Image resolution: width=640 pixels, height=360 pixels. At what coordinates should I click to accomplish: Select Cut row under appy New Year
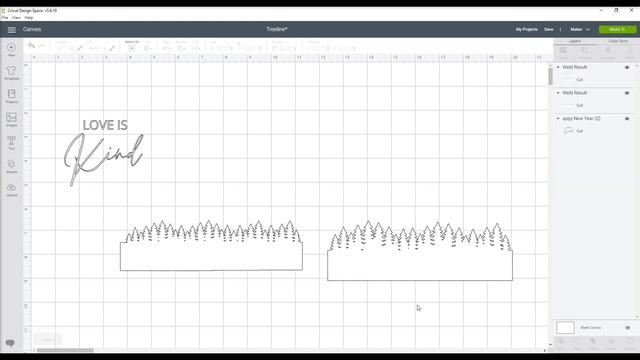pyautogui.click(x=594, y=131)
